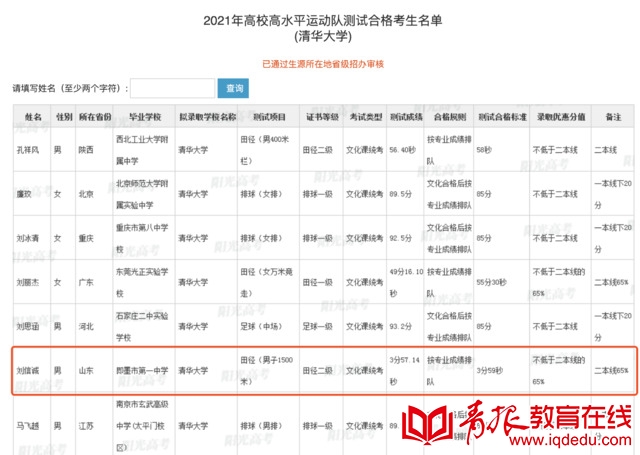This screenshot has width=640, height=455.
Task: Click the 江苏 province cell
Action: click(86, 426)
